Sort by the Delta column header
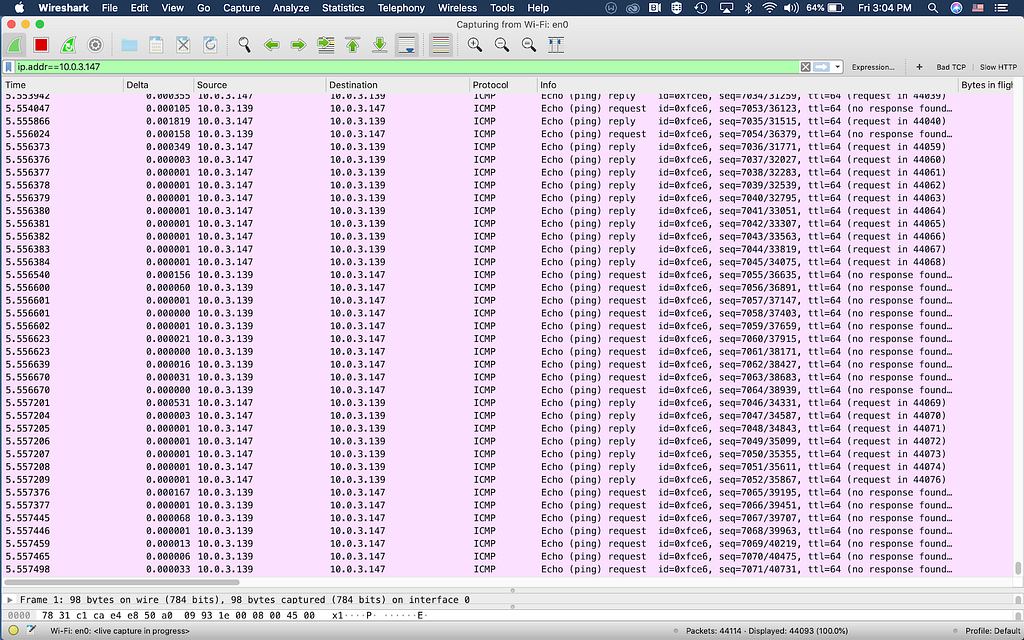Image resolution: width=1024 pixels, height=640 pixels. (158, 85)
